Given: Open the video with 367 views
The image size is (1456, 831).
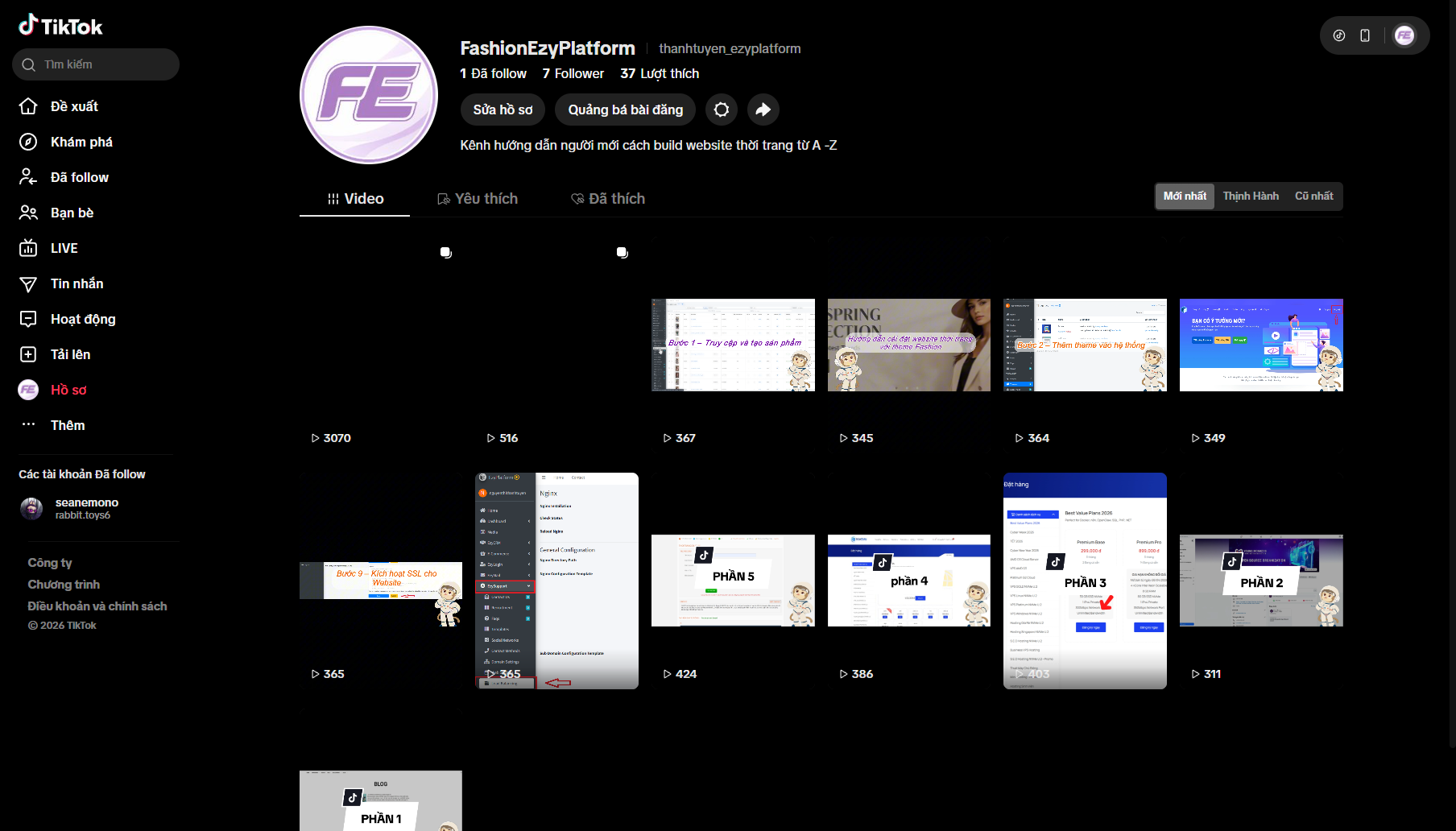Looking at the screenshot, I should (x=733, y=345).
